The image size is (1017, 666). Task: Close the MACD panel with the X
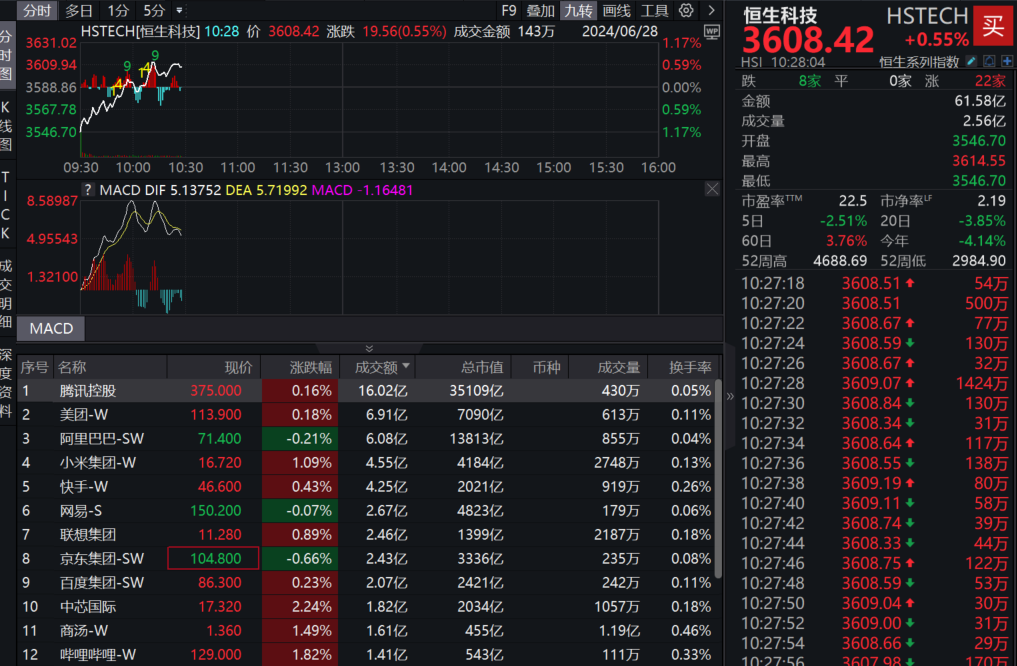coord(711,189)
